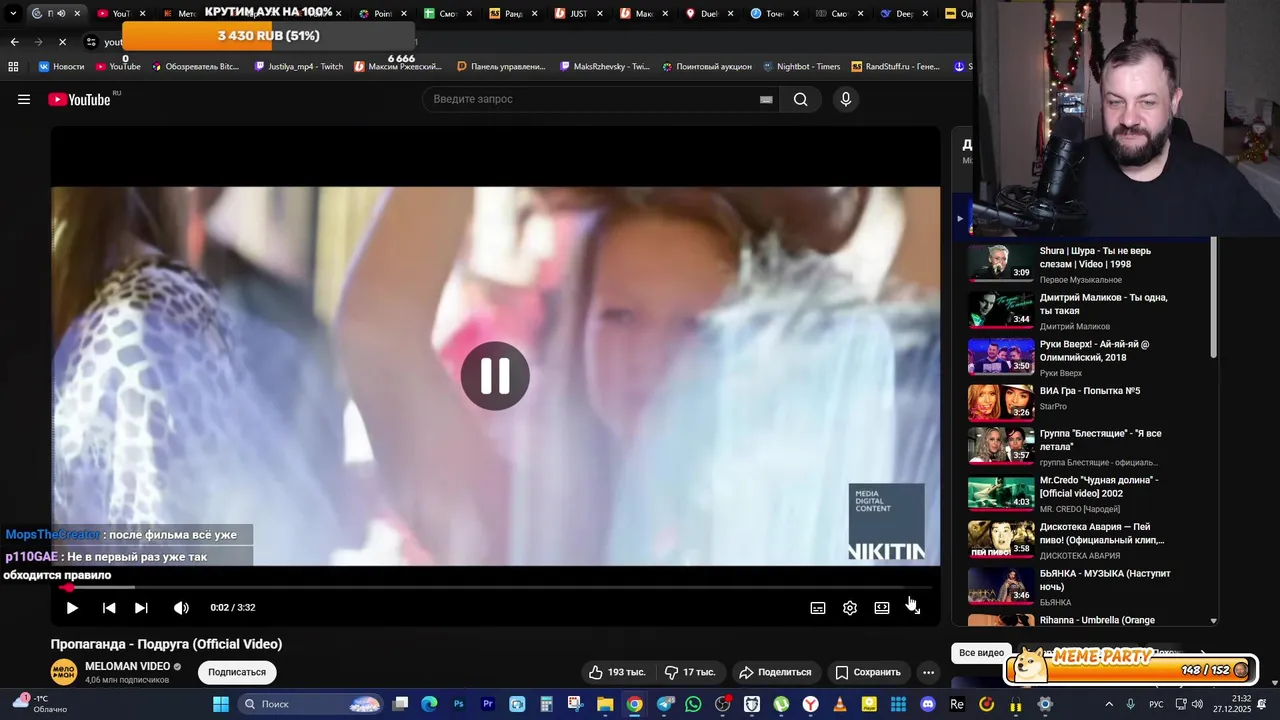Click the YouTube logo

tap(79, 99)
